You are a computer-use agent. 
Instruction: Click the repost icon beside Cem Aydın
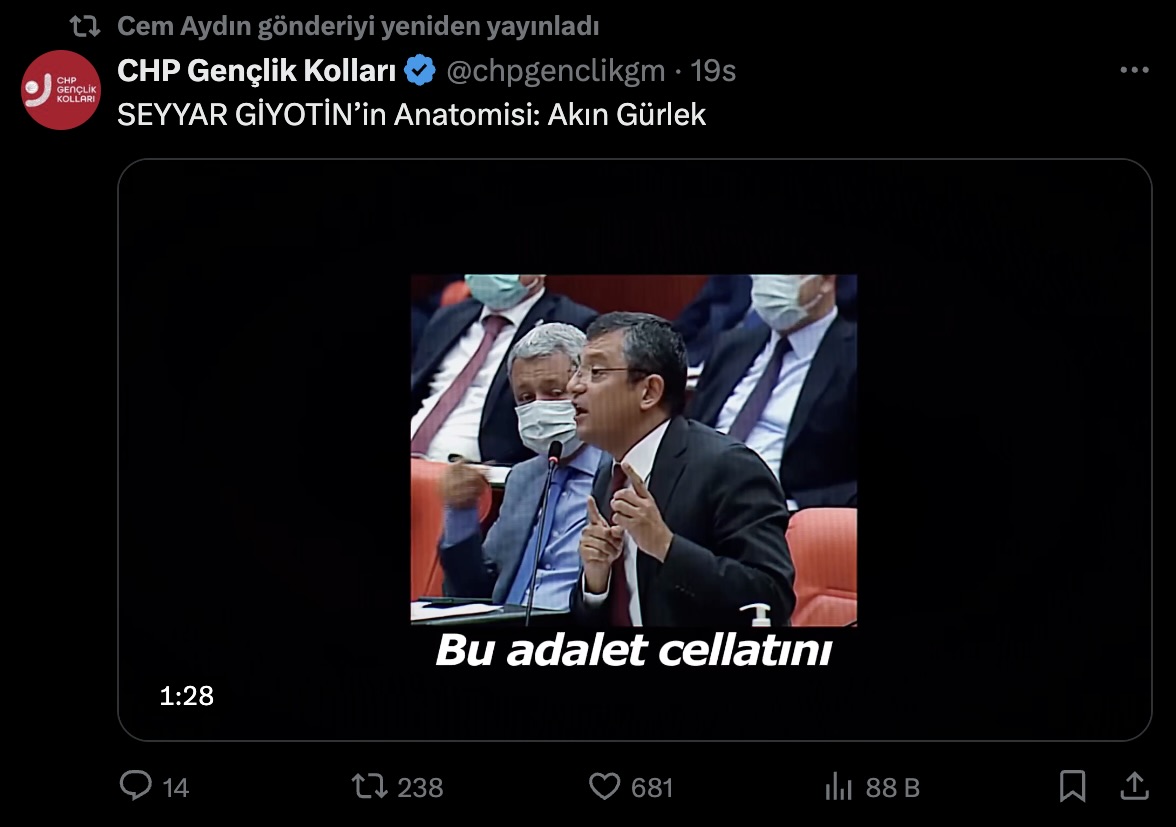pos(85,27)
